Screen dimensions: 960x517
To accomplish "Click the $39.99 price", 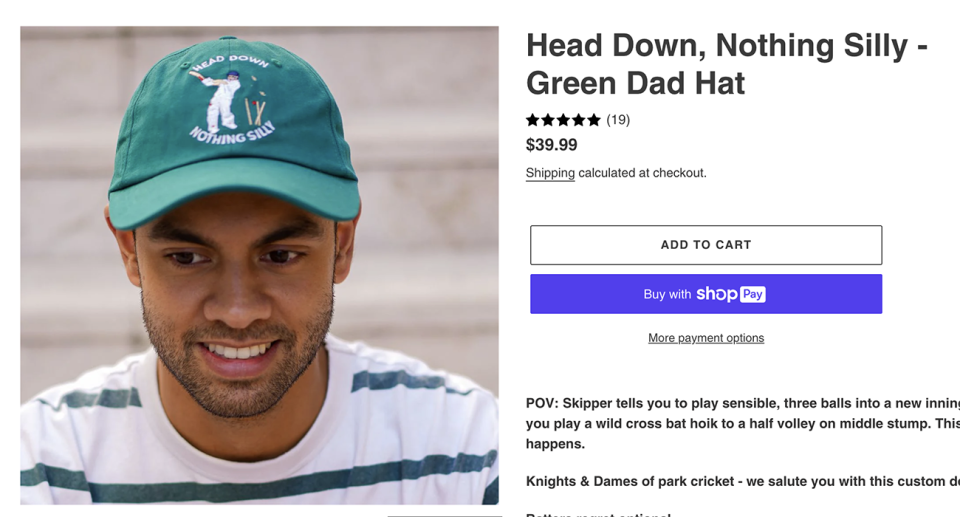I will (x=552, y=145).
